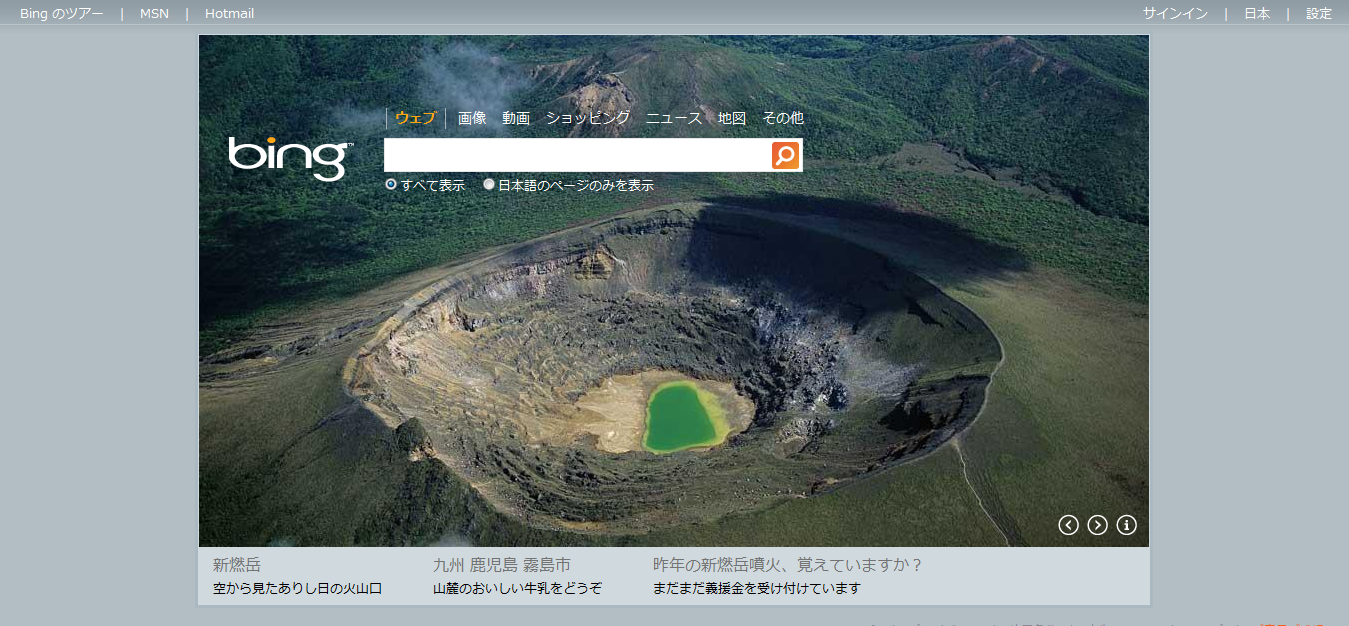The height and width of the screenshot is (626, 1349).
Task: Select 日本語のページのみを表示 radio option
Action: pyautogui.click(x=489, y=184)
